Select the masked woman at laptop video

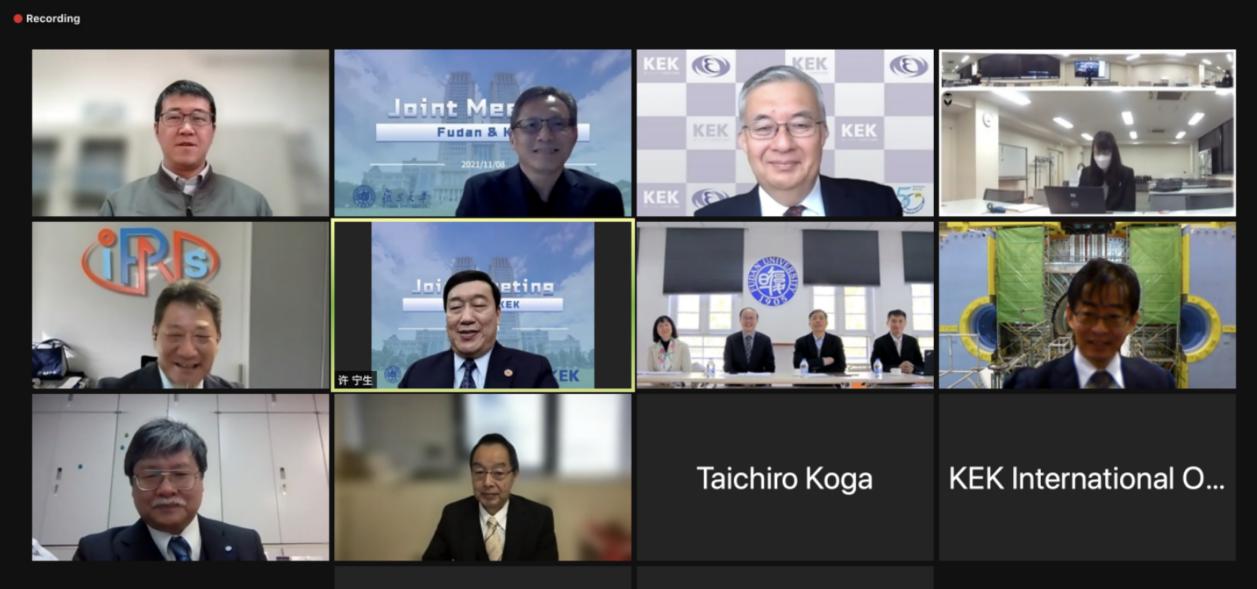[1087, 133]
